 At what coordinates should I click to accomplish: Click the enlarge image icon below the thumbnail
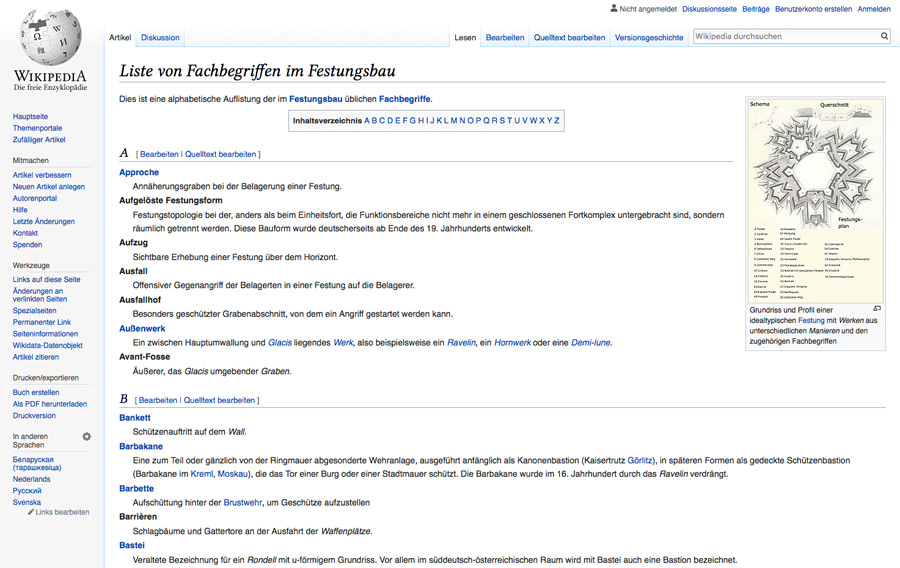pyautogui.click(x=876, y=309)
